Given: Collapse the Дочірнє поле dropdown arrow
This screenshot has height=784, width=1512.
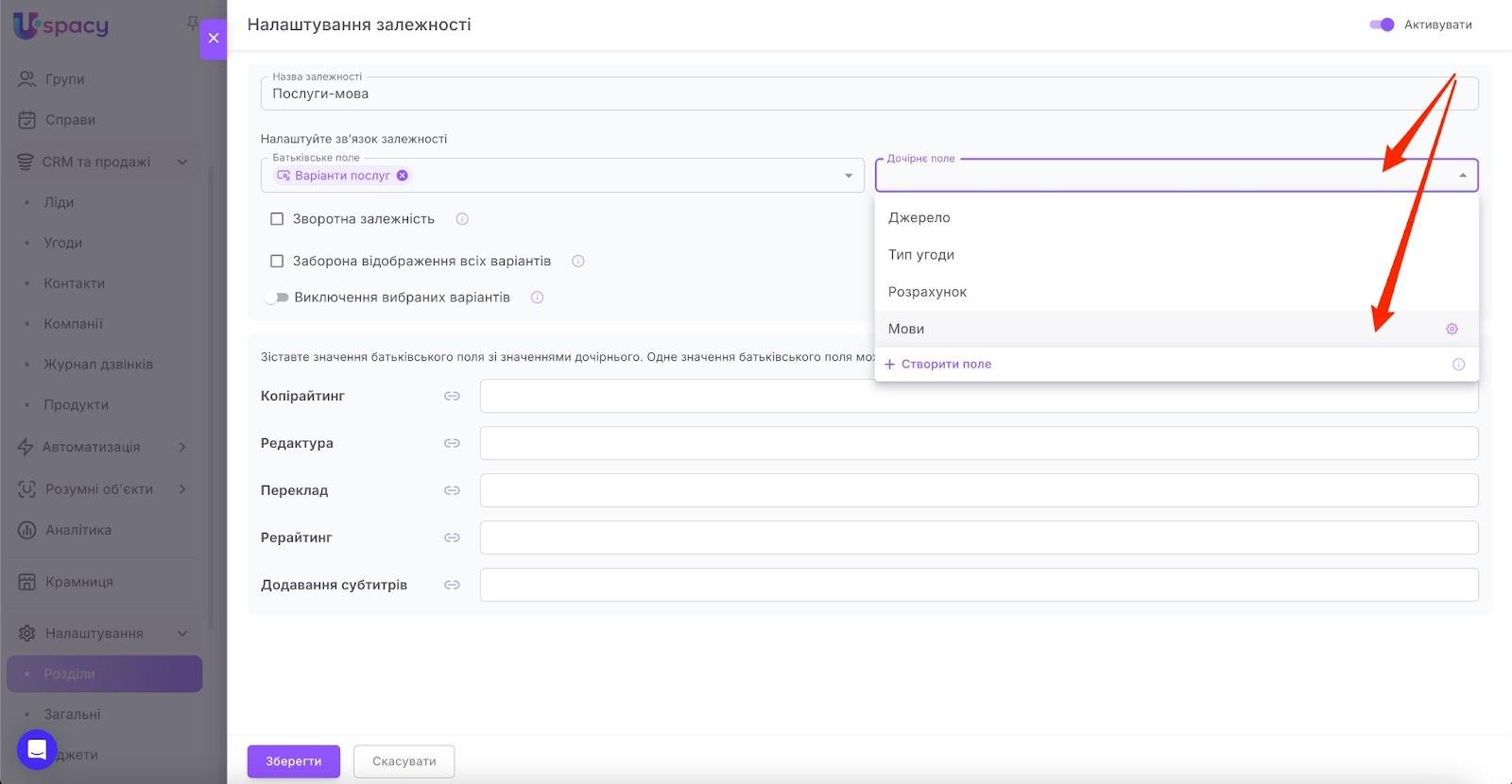Looking at the screenshot, I should pyautogui.click(x=1462, y=176).
